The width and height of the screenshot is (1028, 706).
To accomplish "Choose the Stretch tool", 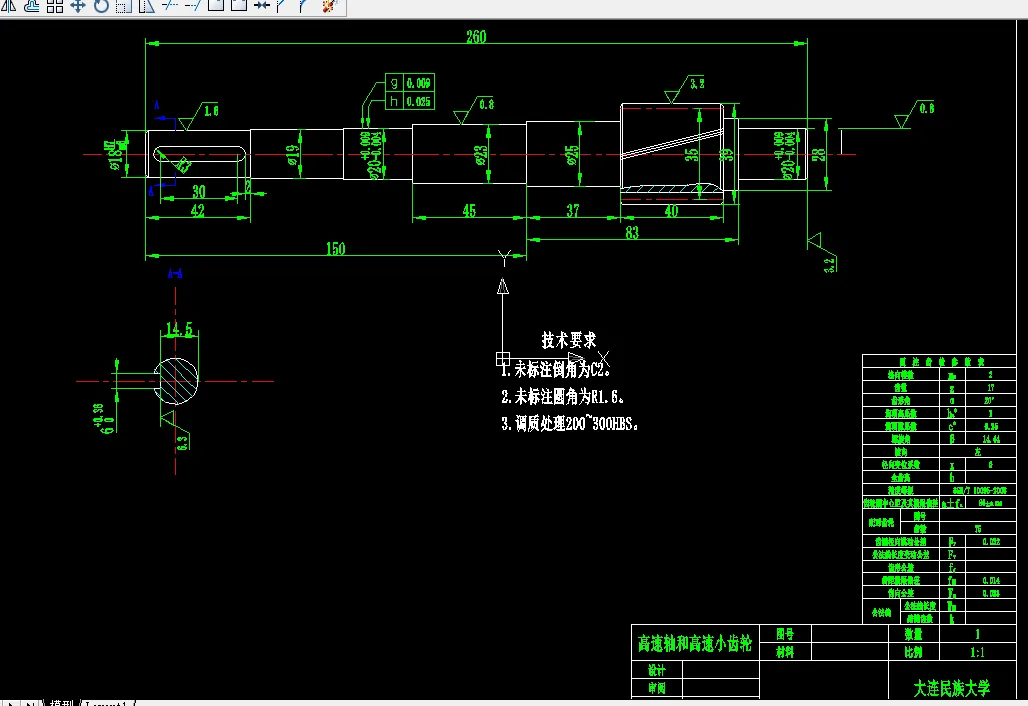I will [147, 6].
